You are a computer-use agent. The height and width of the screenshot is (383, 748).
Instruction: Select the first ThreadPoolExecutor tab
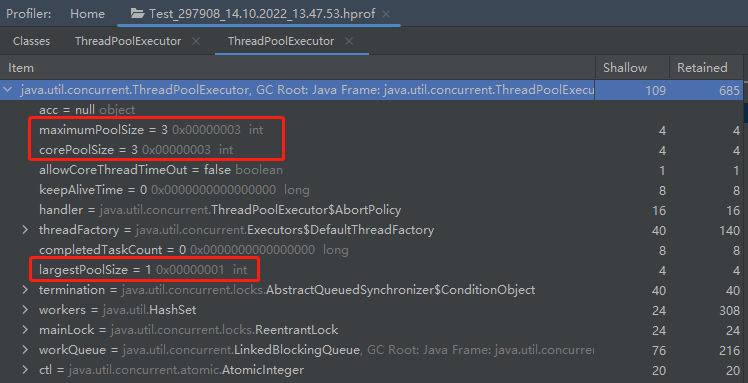coord(128,41)
